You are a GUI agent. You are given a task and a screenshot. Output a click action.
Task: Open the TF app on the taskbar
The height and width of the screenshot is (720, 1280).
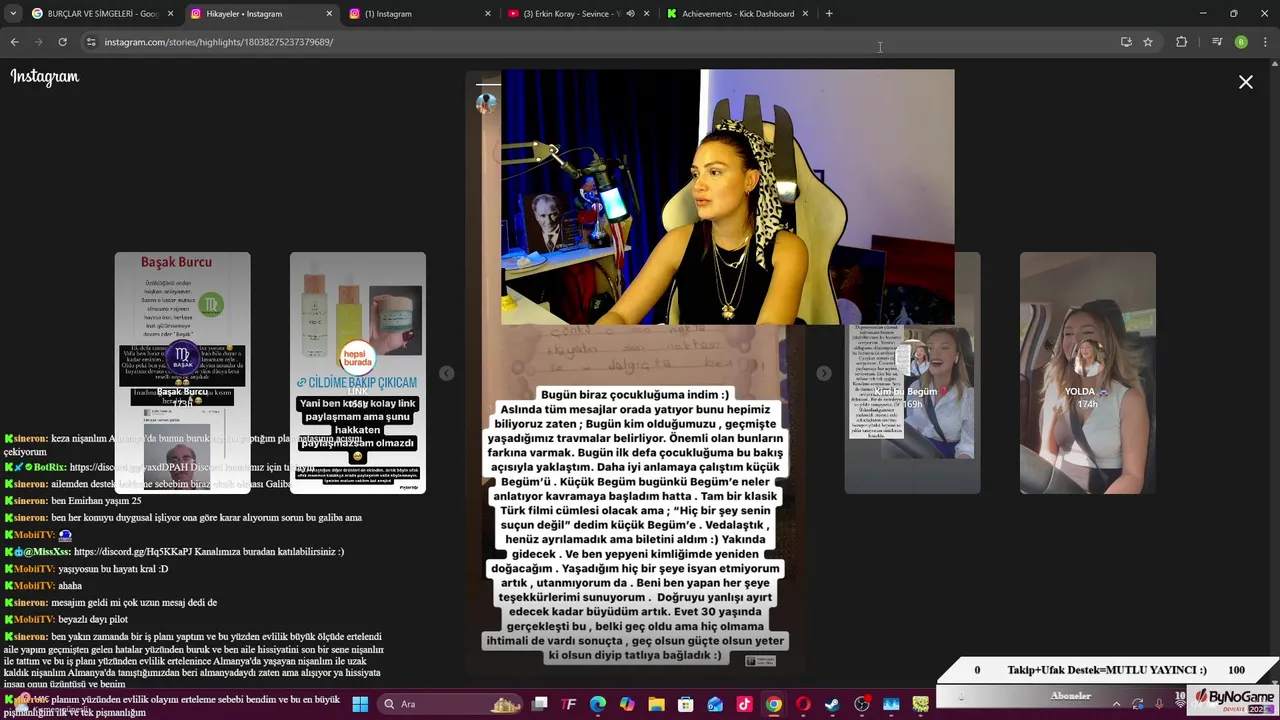[569, 704]
